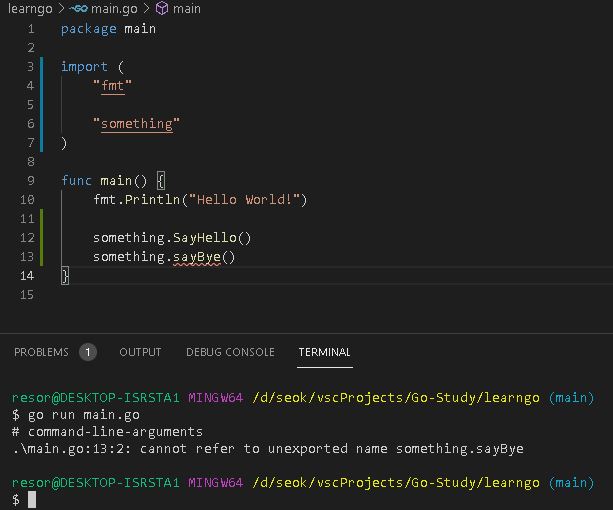The height and width of the screenshot is (510, 613).
Task: Click the func keyword on line 9
Action: [77, 181]
